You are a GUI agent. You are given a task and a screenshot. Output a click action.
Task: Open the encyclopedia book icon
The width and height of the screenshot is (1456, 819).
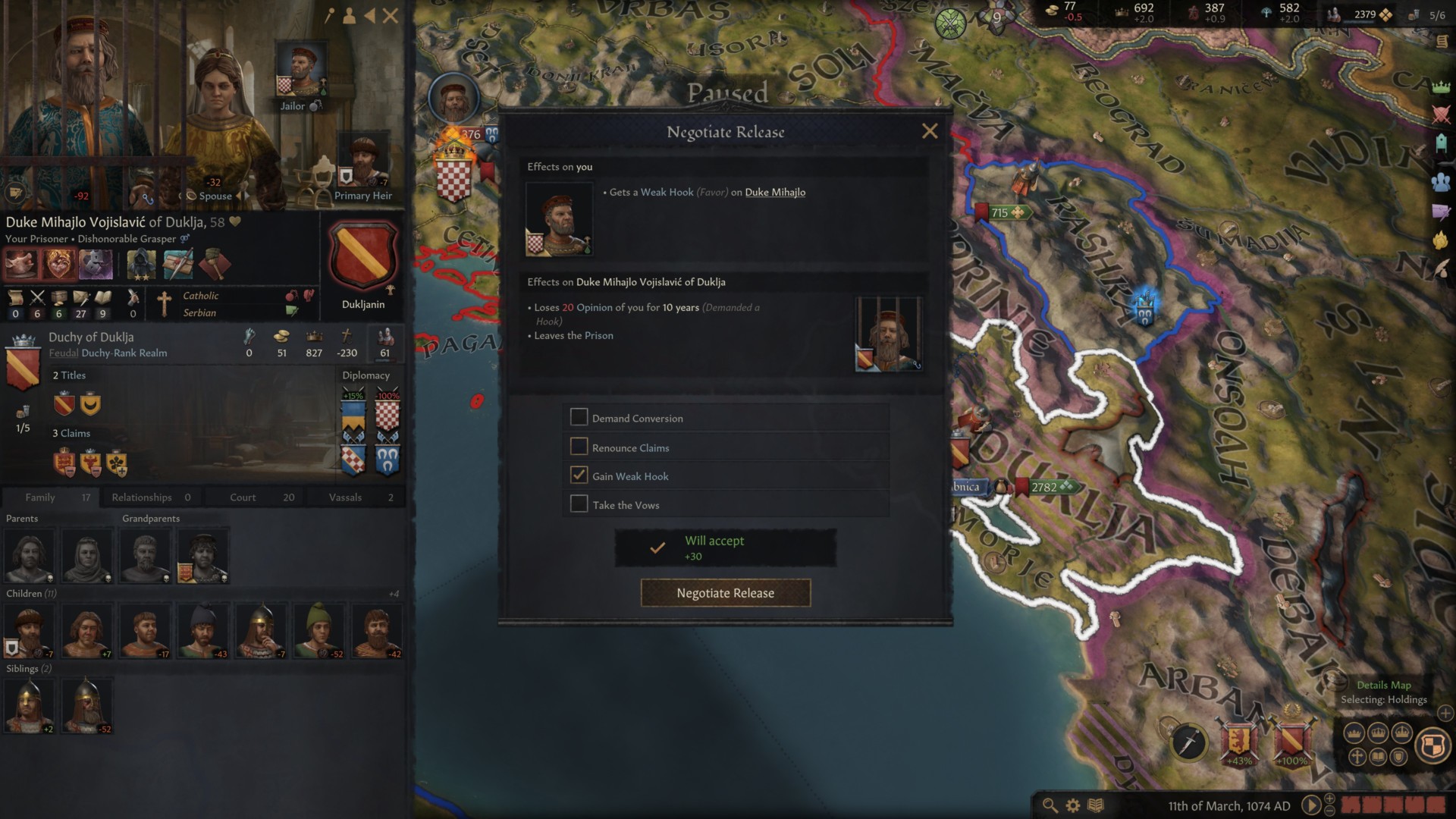click(x=1096, y=805)
